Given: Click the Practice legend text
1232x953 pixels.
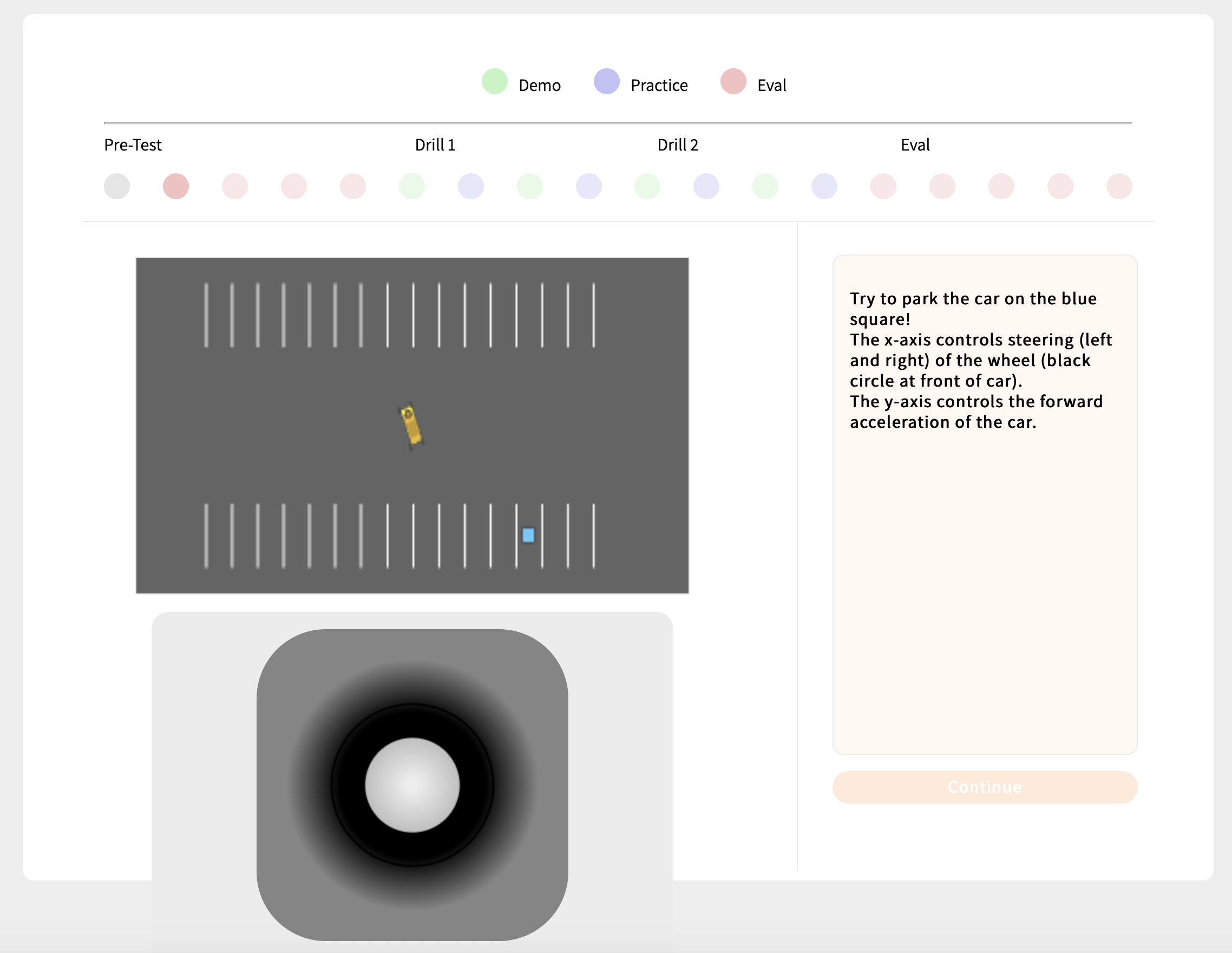Looking at the screenshot, I should coord(659,85).
